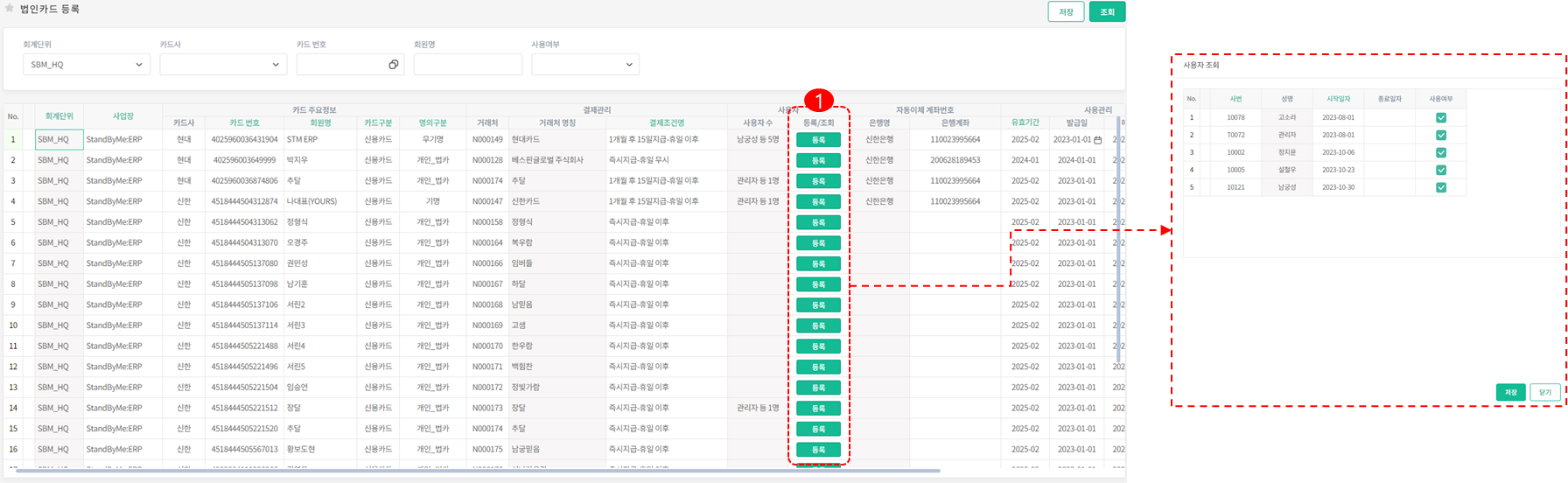The width and height of the screenshot is (1568, 483).
Task: Click 조회 button at top right
Action: [1107, 12]
